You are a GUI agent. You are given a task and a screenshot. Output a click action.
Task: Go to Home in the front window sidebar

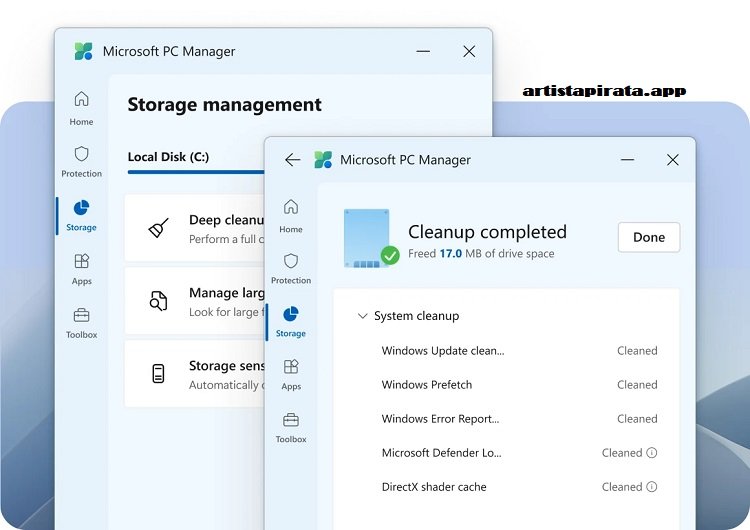pos(291,216)
